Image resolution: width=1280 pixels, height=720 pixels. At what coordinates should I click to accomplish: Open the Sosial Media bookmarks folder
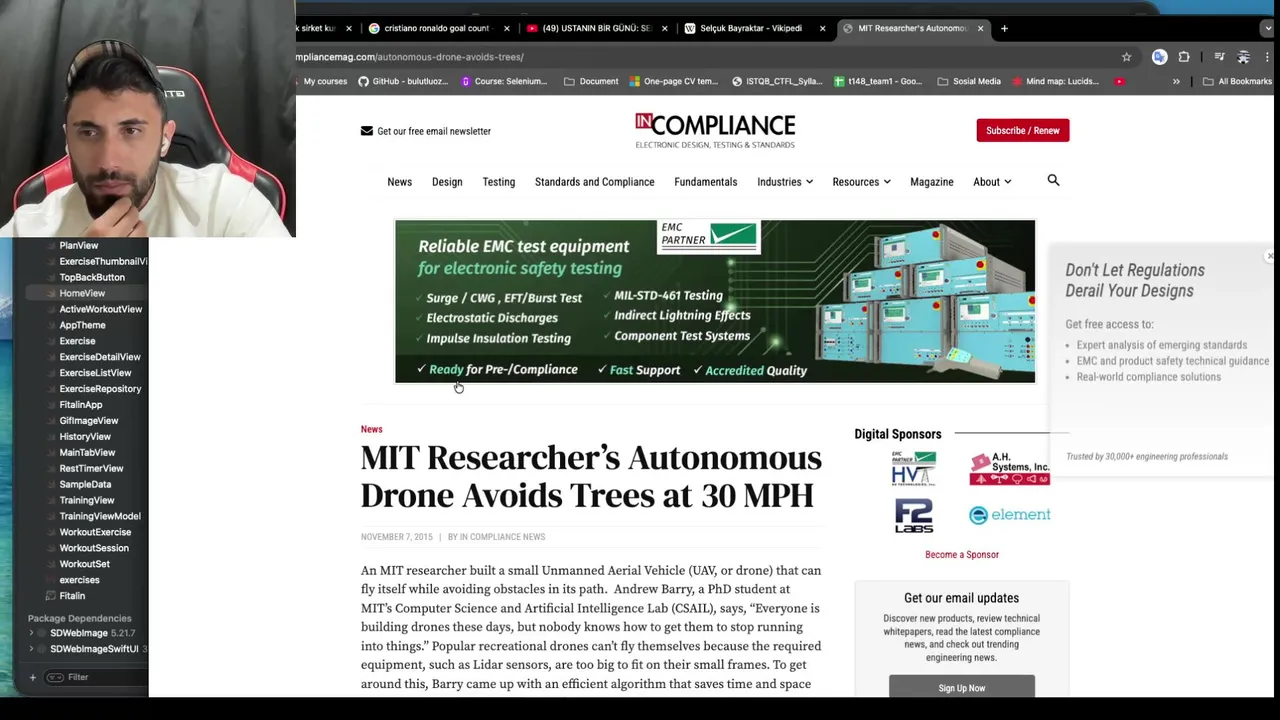[x=969, y=81]
